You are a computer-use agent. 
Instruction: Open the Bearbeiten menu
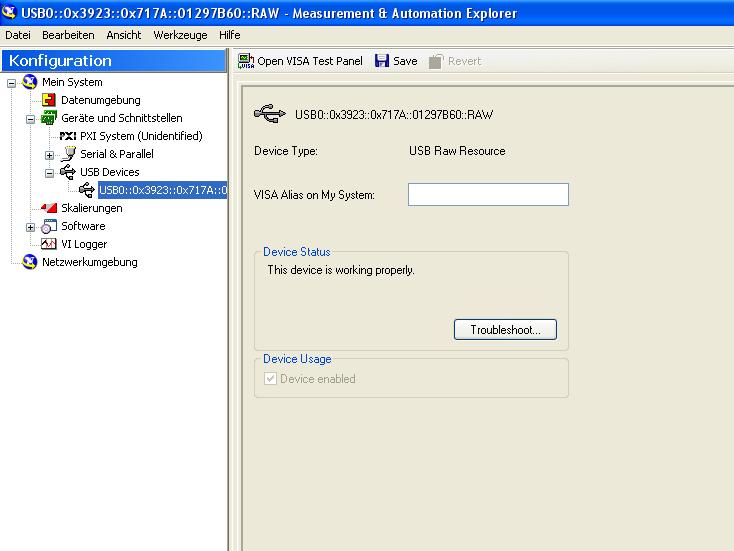coord(68,35)
